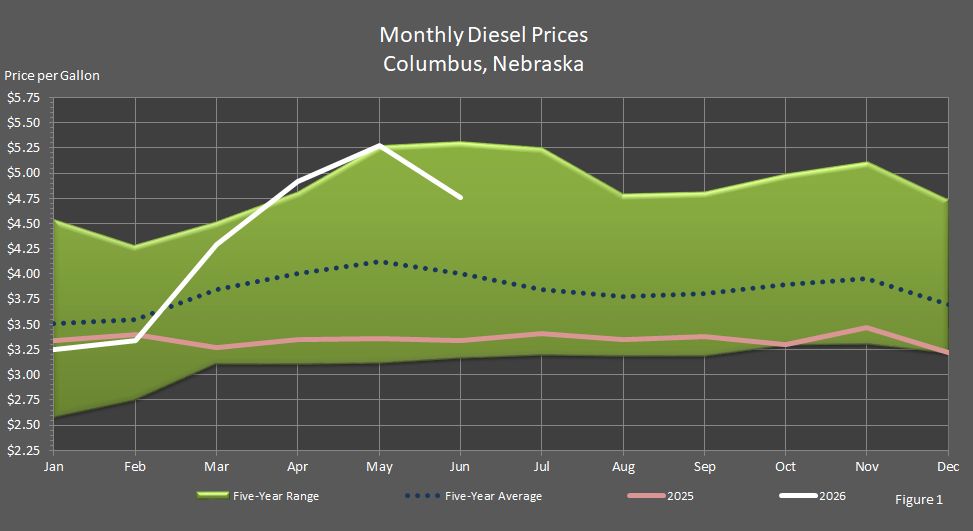
Task: Click the Aug month label
Action: [623, 467]
